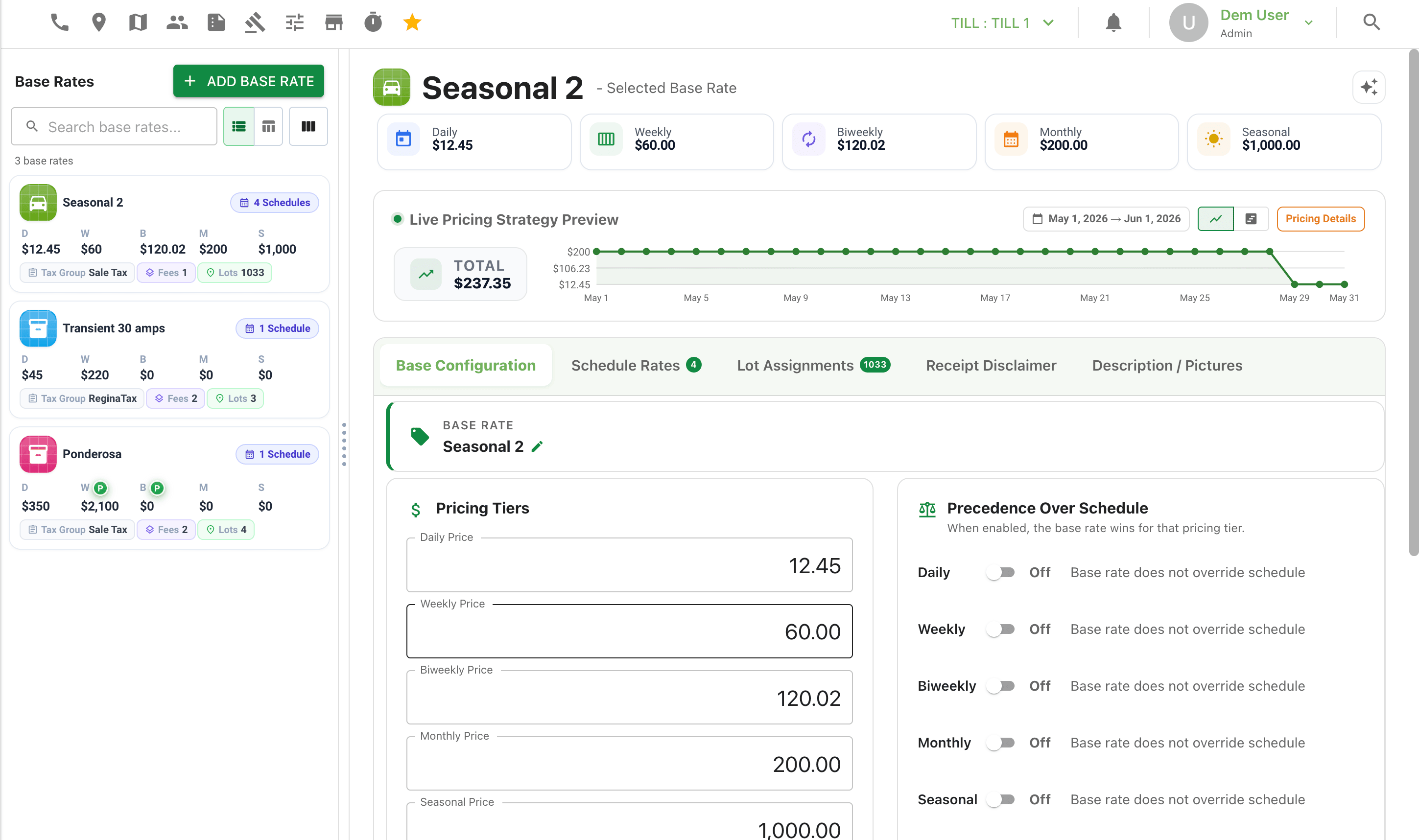The width and height of the screenshot is (1419, 840).
Task: Open the map toolbar icon
Action: [x=138, y=23]
